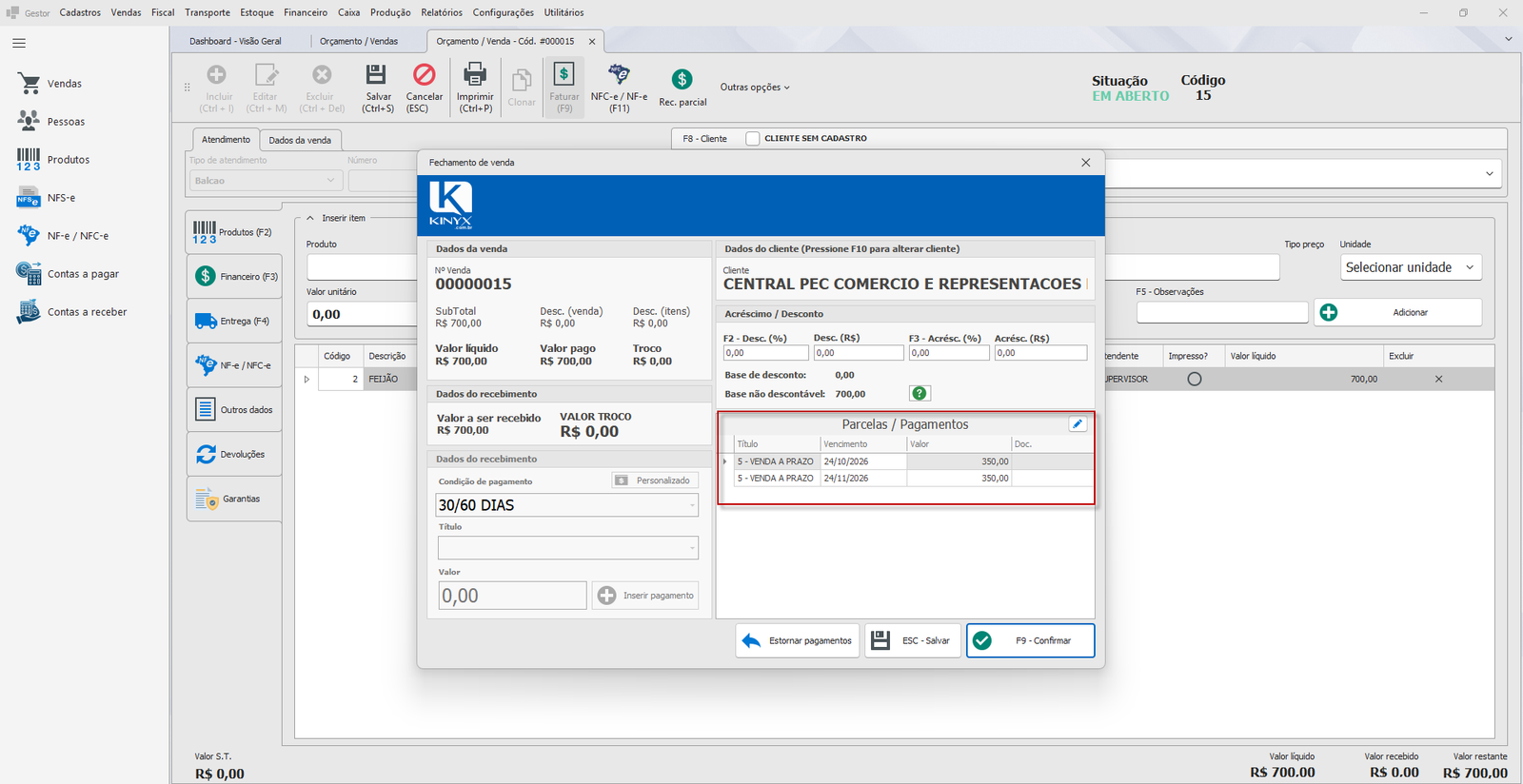1523x784 pixels.
Task: Open the Financeiro menu
Action: 306,12
